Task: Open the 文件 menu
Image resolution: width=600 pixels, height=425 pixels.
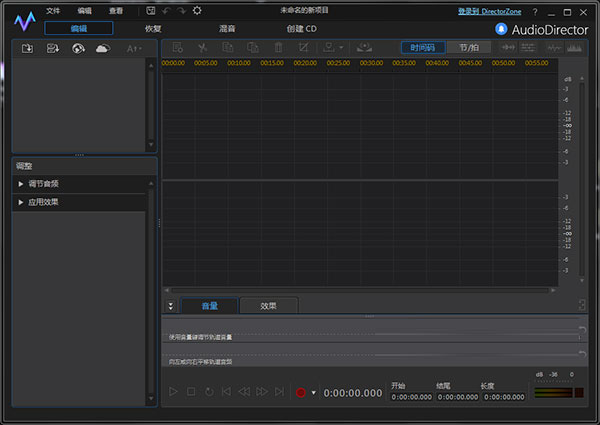Action: [x=53, y=11]
